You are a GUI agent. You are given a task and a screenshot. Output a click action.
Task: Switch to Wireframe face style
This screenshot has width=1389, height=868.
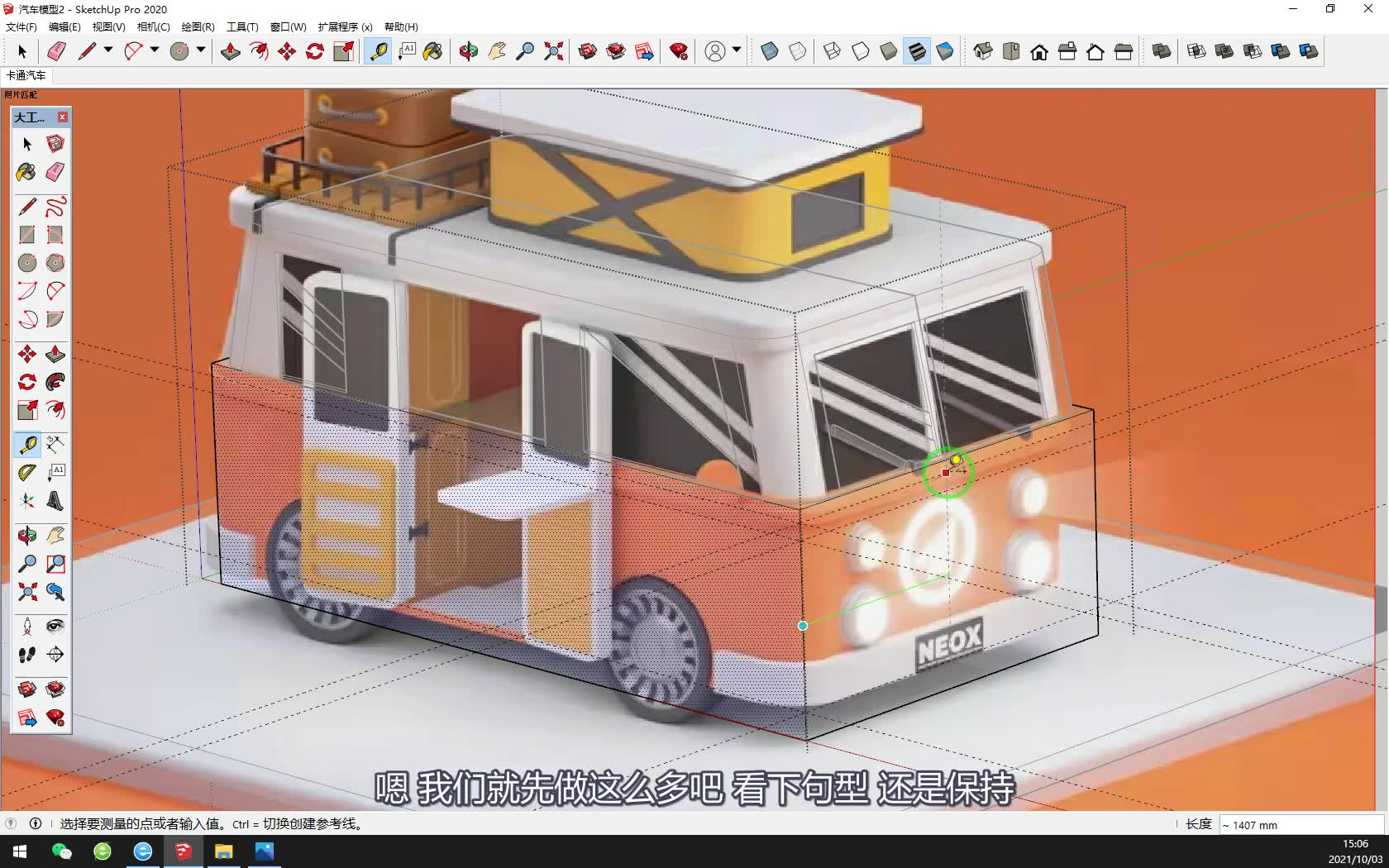(x=831, y=51)
